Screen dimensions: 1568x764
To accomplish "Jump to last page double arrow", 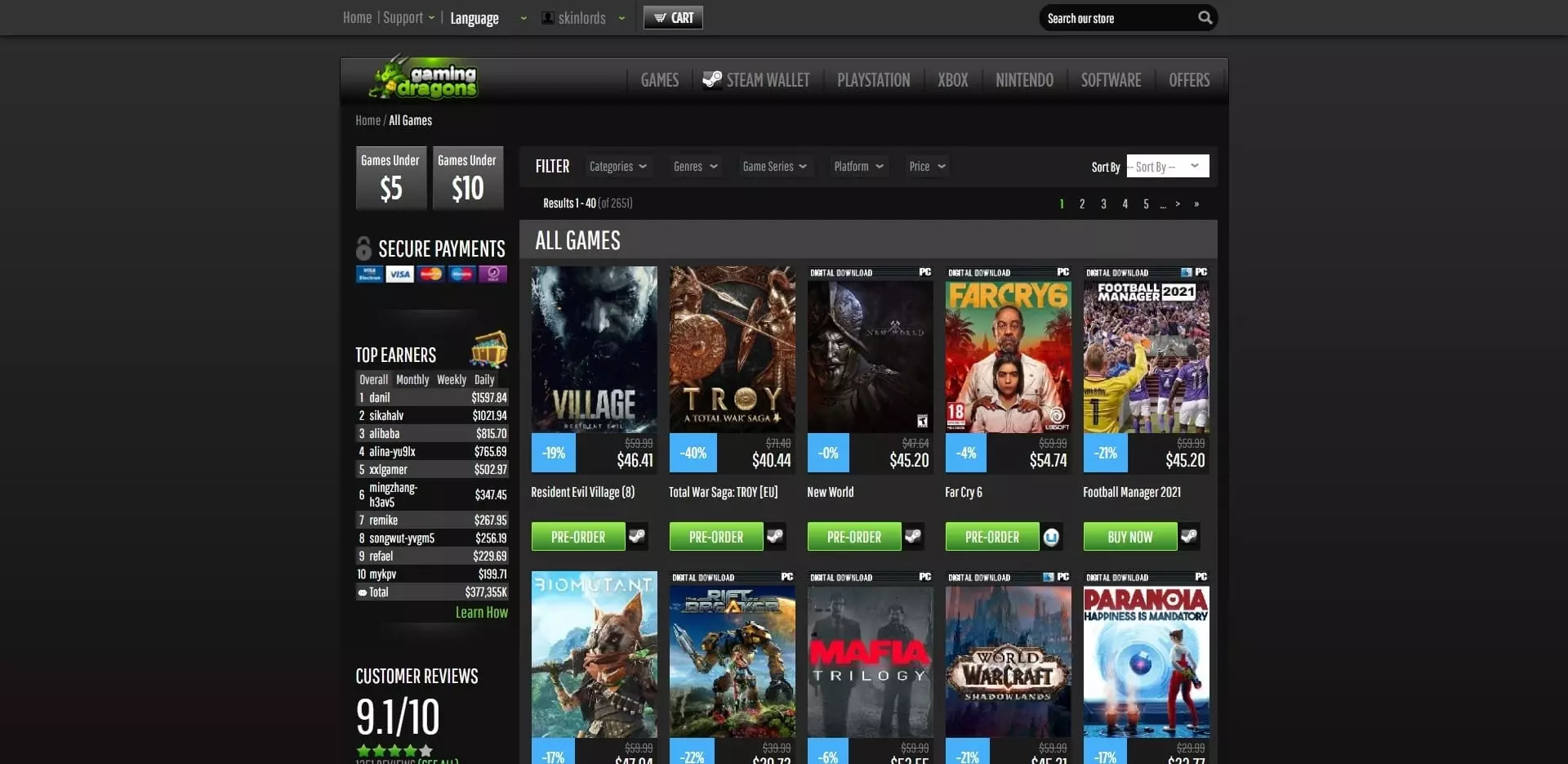I will [x=1196, y=203].
